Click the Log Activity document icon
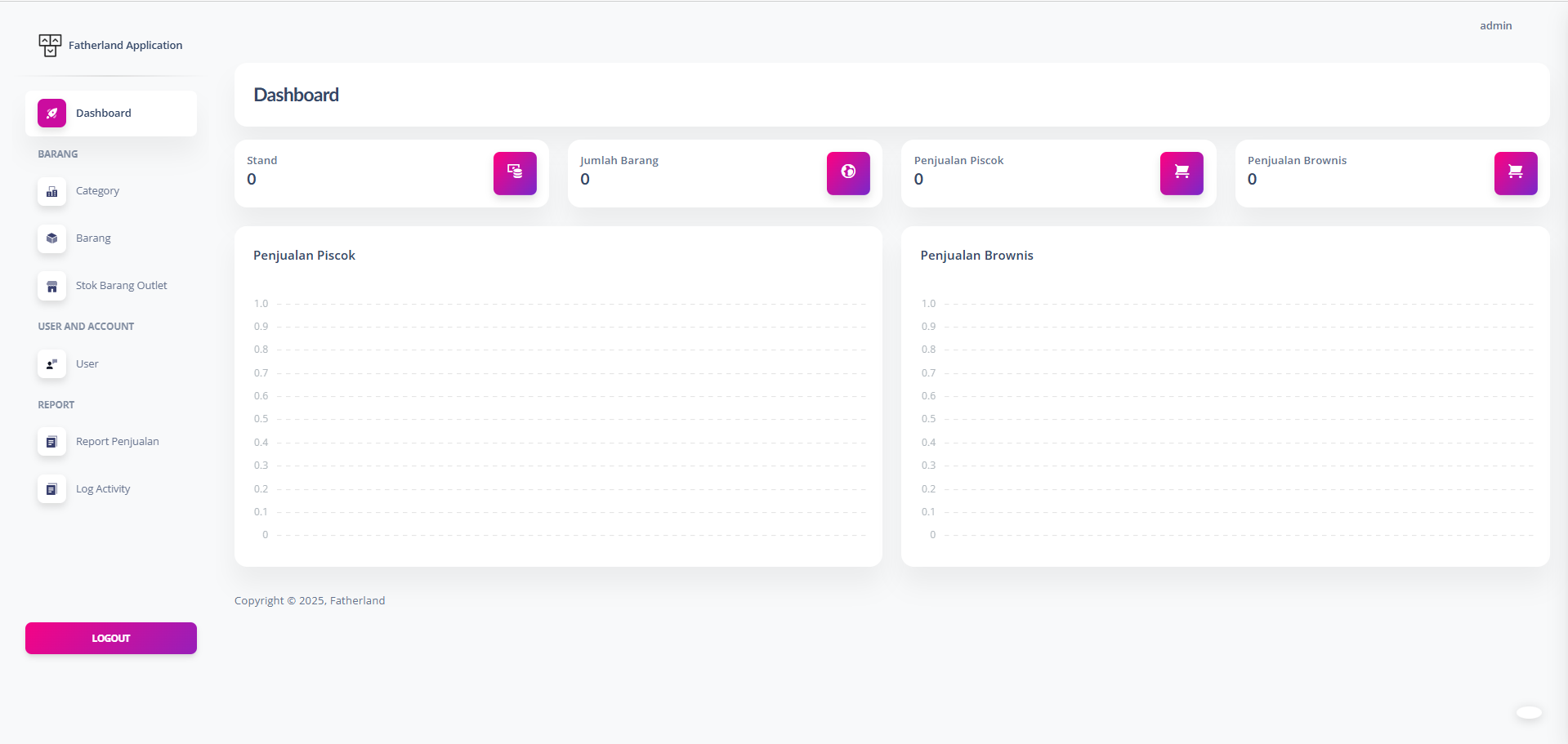Screen dimensions: 1568x744 coord(51,489)
